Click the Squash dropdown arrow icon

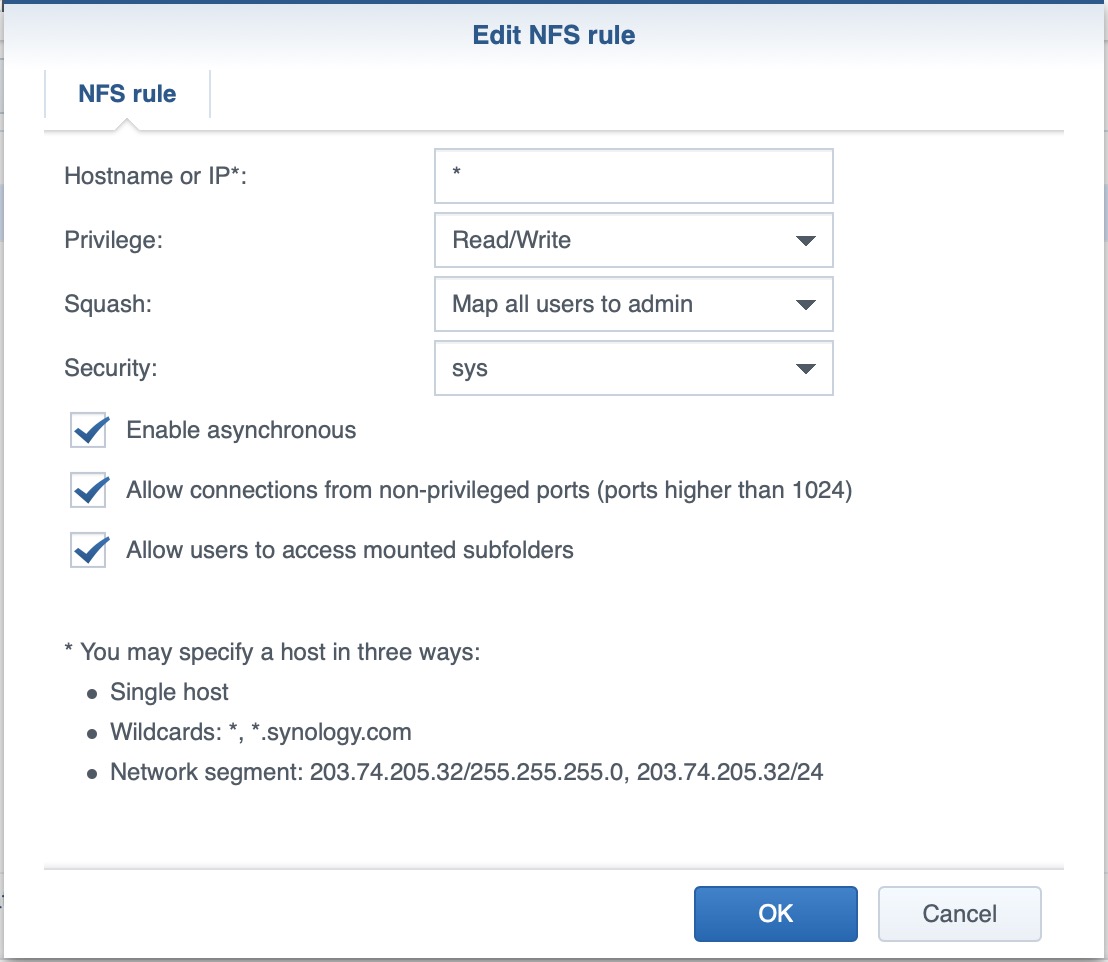(x=805, y=305)
